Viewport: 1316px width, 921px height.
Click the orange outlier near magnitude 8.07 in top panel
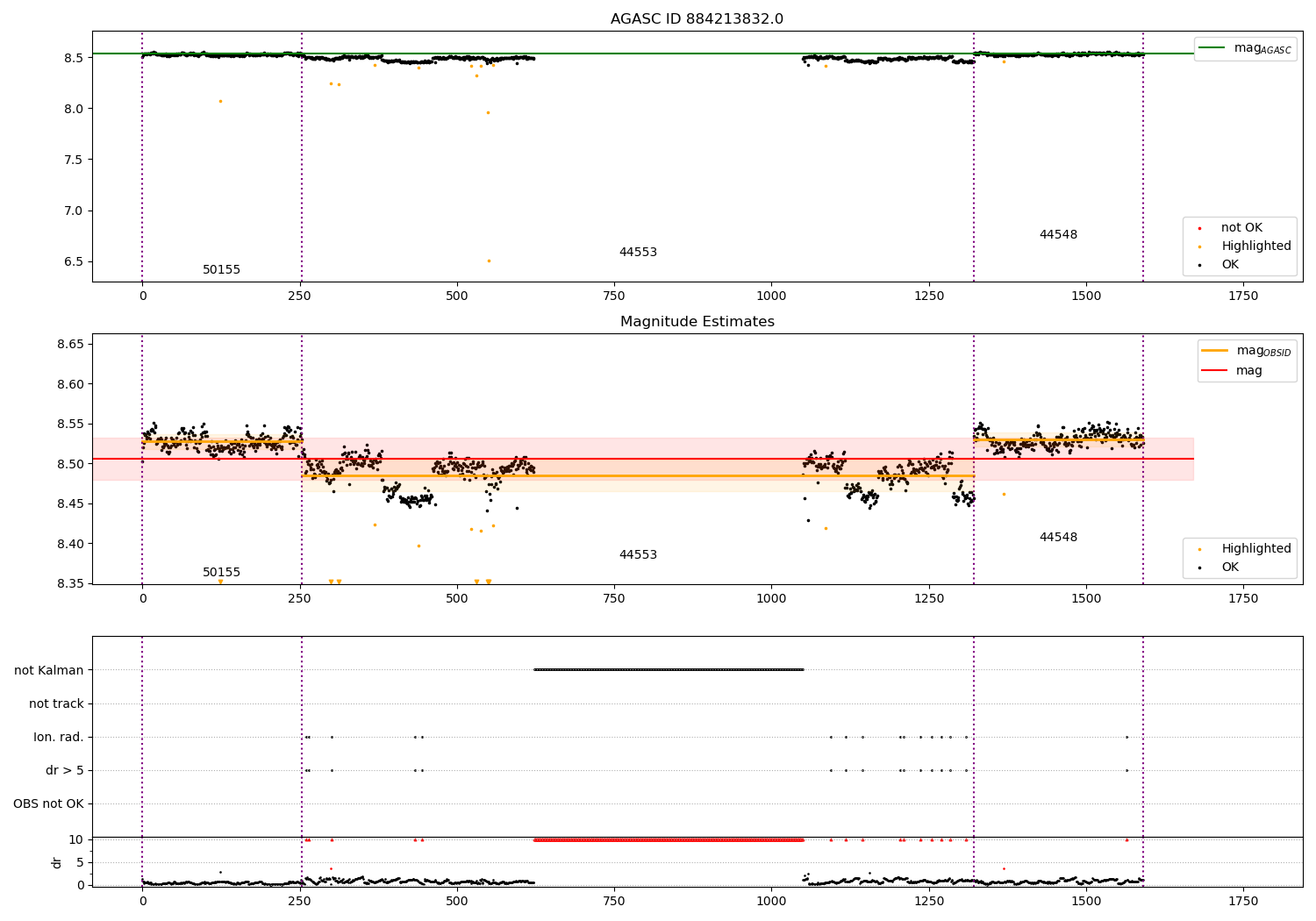[220, 101]
